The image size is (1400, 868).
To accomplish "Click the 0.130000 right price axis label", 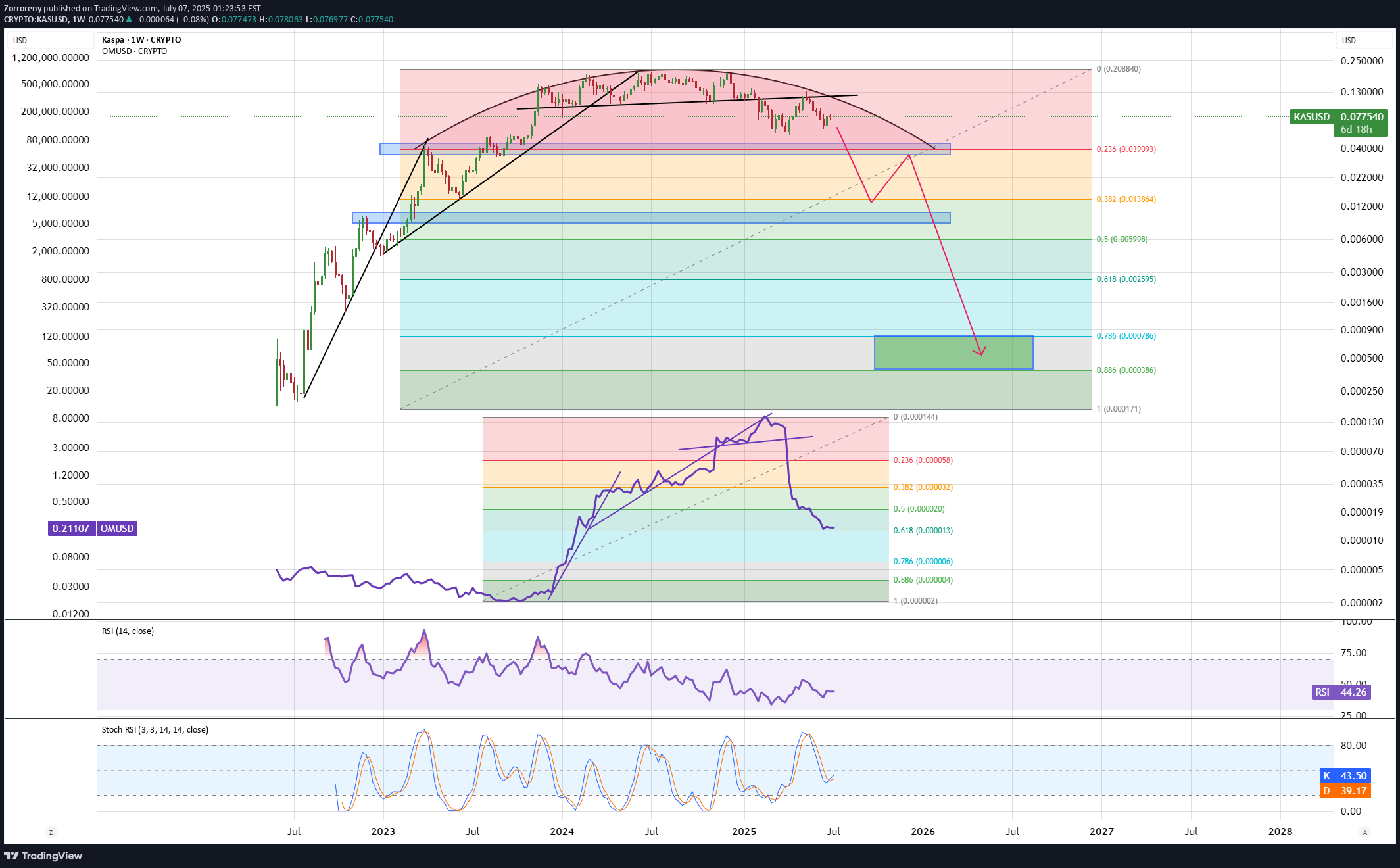I will (1362, 92).
